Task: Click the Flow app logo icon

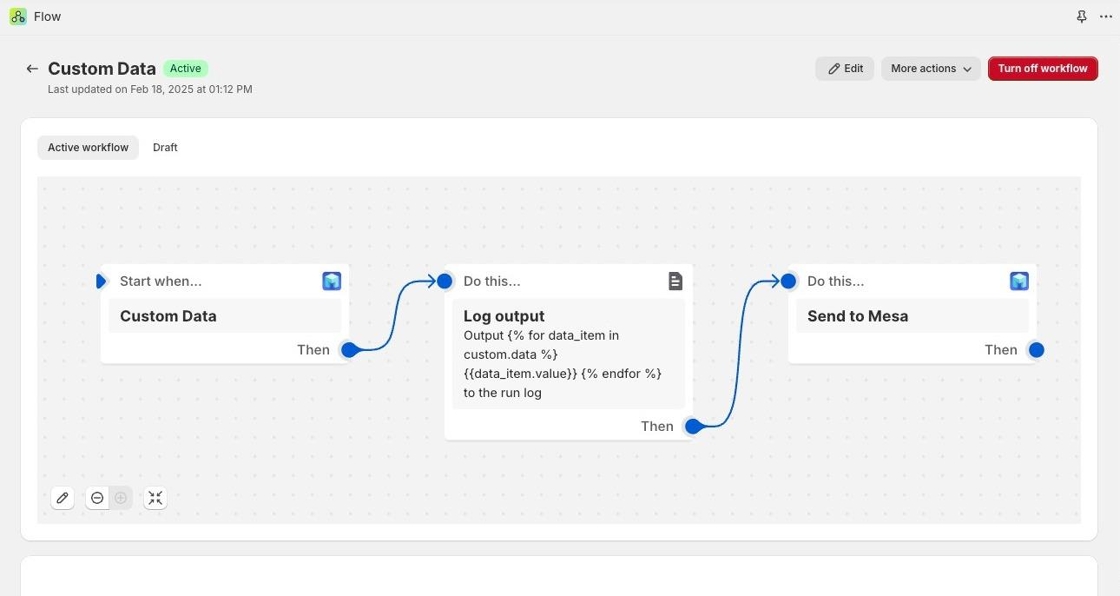Action: coord(18,17)
